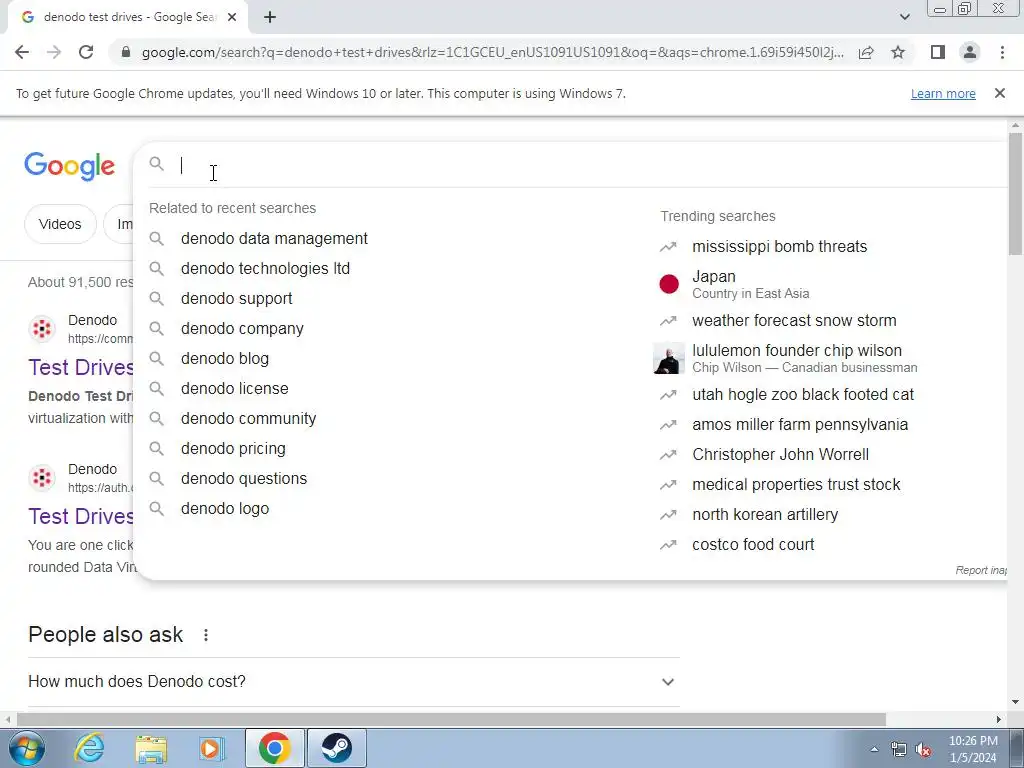1024x768 pixels.
Task: Open north korean artillery trend
Action: point(765,515)
